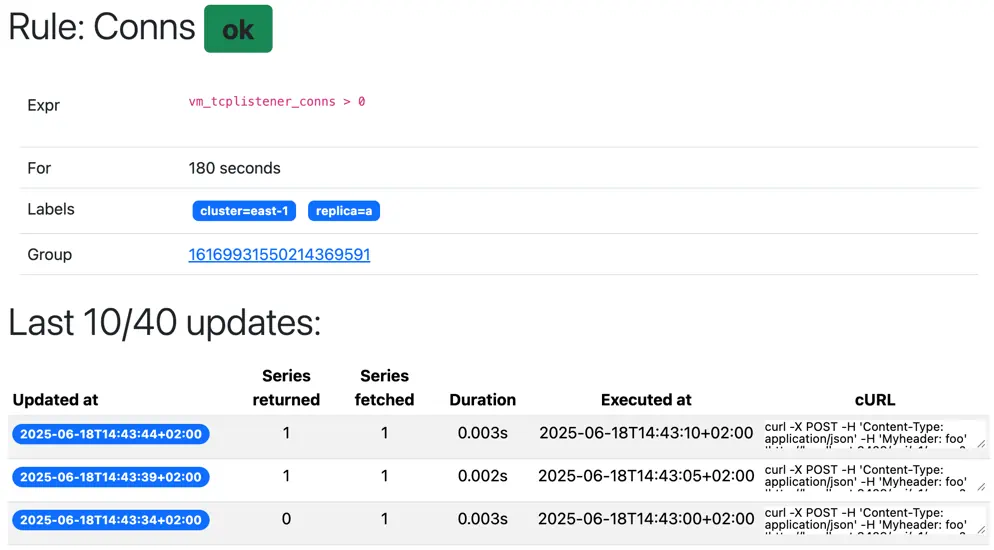994x550 pixels.
Task: Click the 0.002s duration cell
Action: coord(482,477)
